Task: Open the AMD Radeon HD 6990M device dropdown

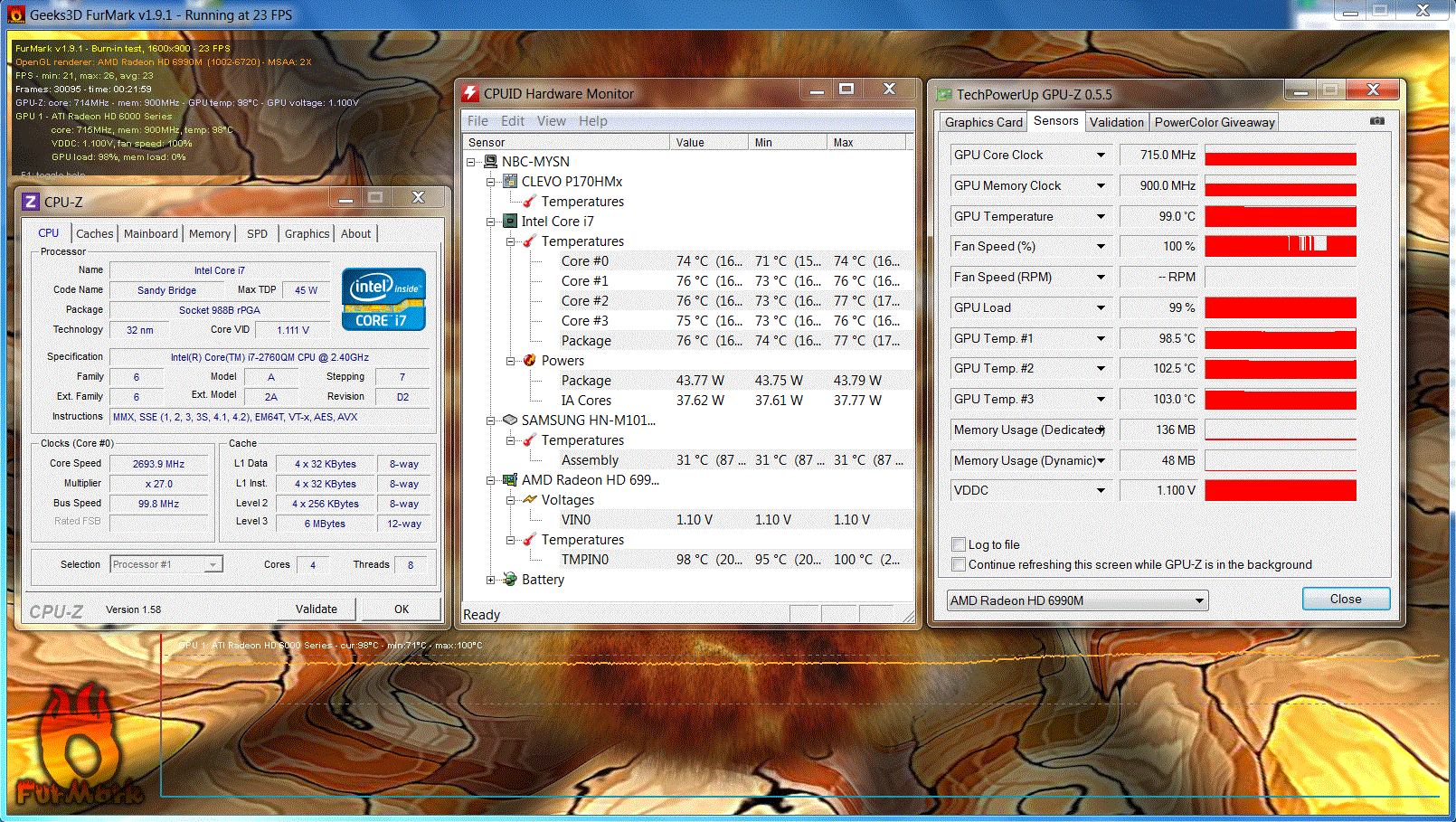Action: point(1077,600)
